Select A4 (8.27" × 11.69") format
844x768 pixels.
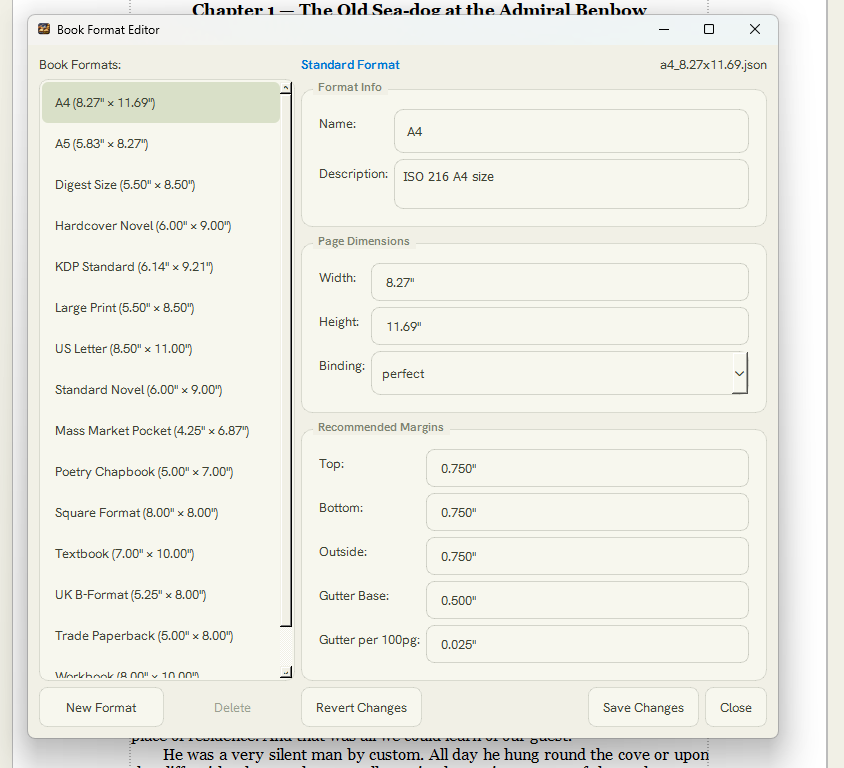coord(161,102)
